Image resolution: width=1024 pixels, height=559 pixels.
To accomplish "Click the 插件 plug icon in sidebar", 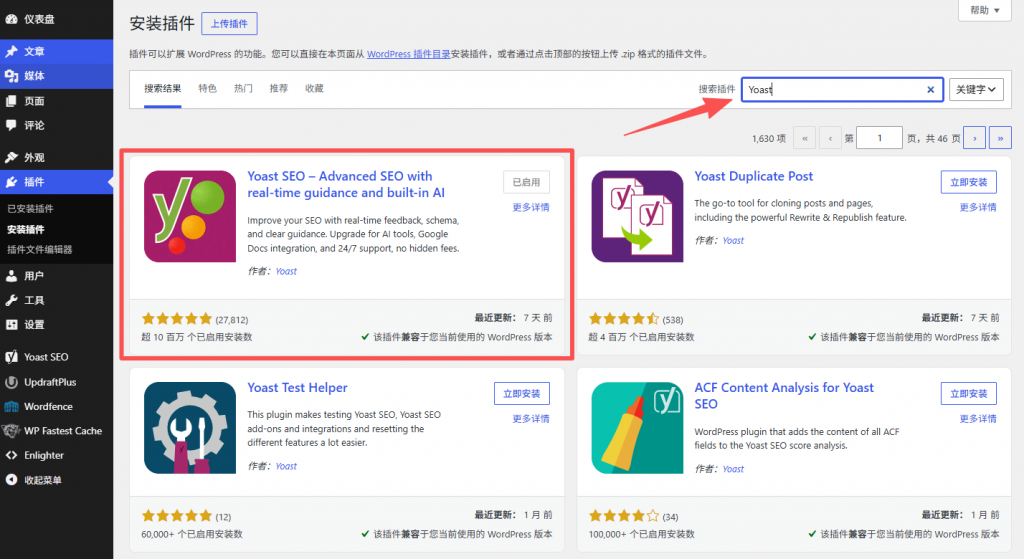I will [x=11, y=182].
